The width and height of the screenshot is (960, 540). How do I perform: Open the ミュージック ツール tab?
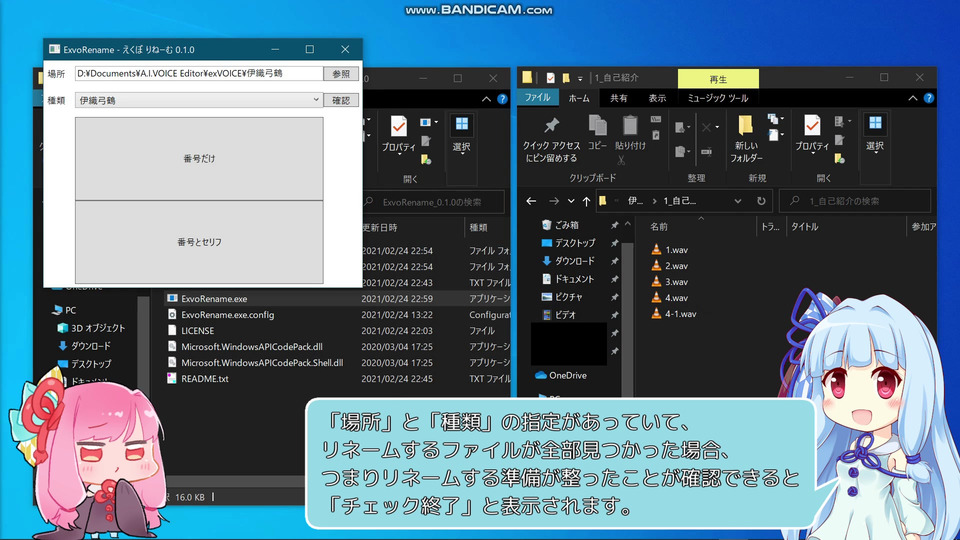pos(718,98)
